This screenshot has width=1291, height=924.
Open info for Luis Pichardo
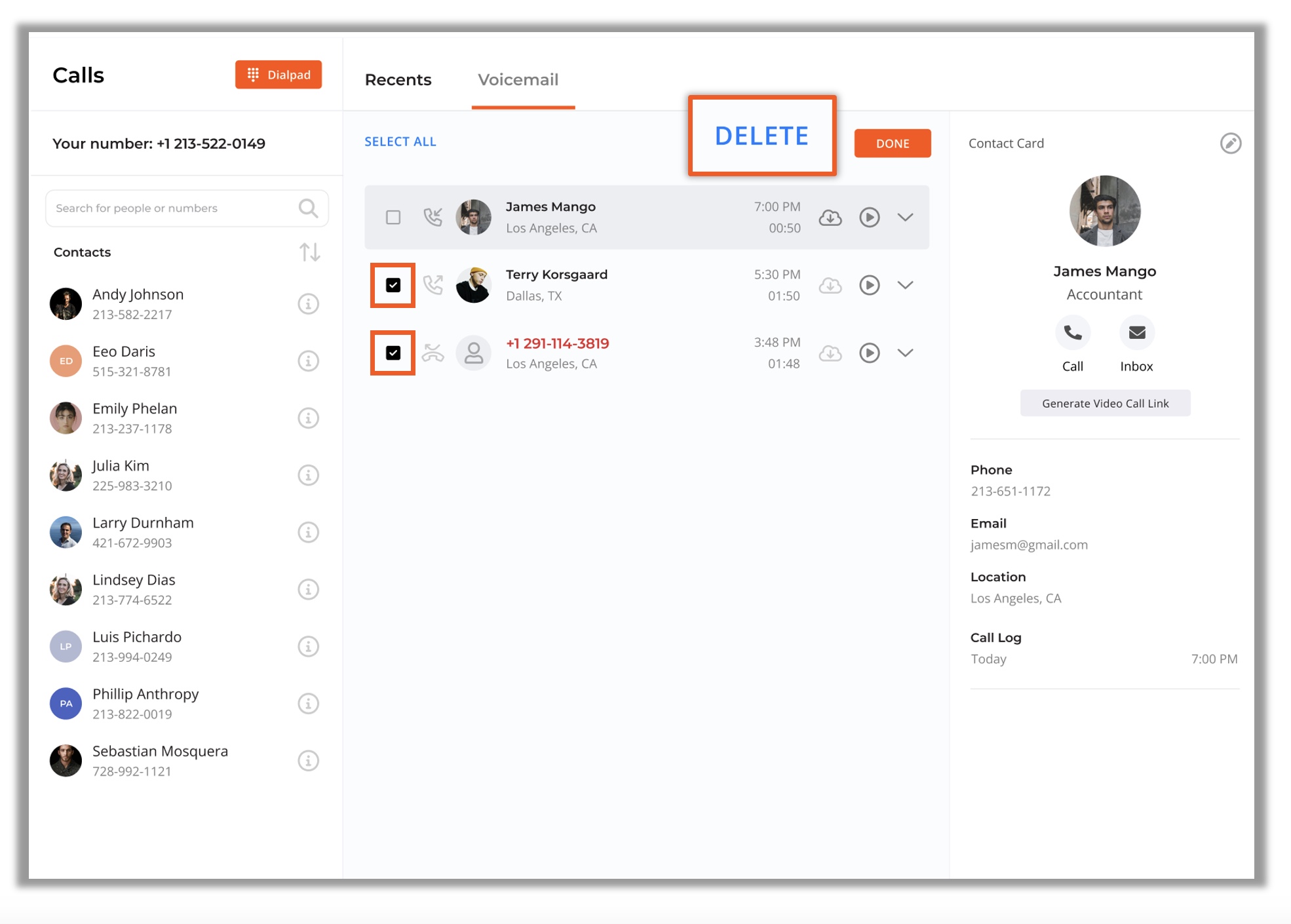click(308, 646)
